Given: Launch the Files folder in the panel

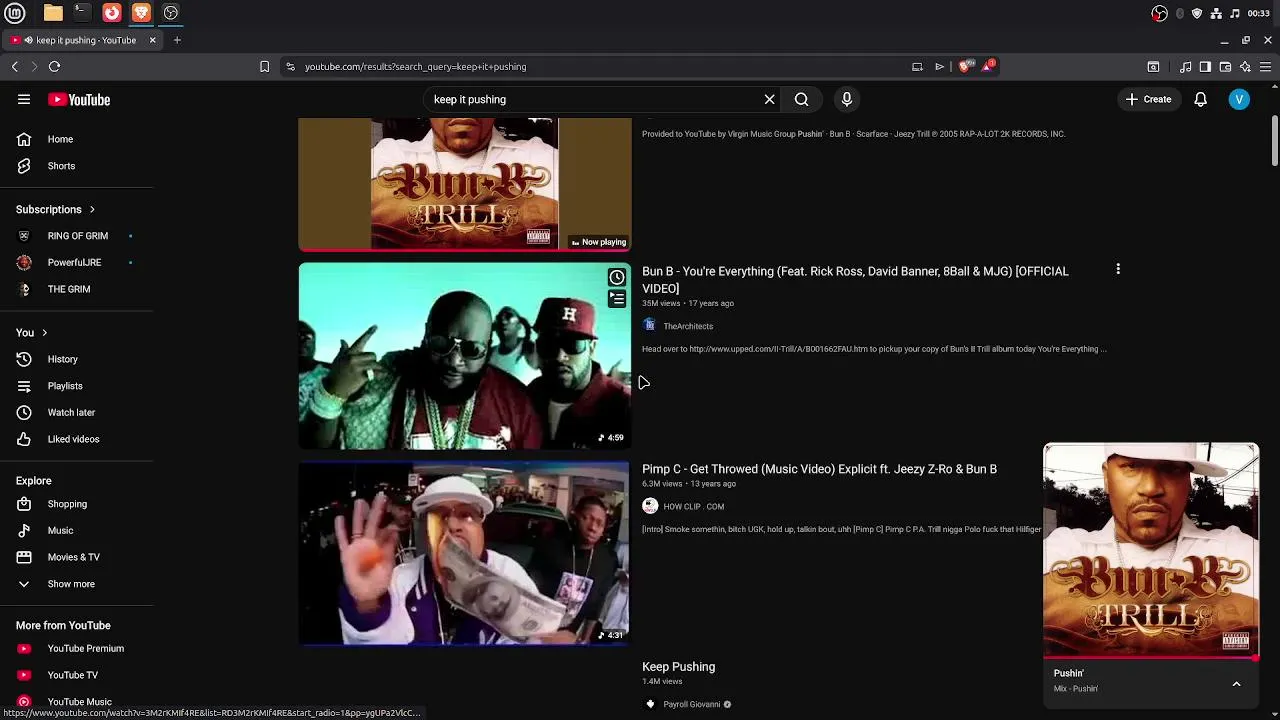Looking at the screenshot, I should (x=53, y=13).
